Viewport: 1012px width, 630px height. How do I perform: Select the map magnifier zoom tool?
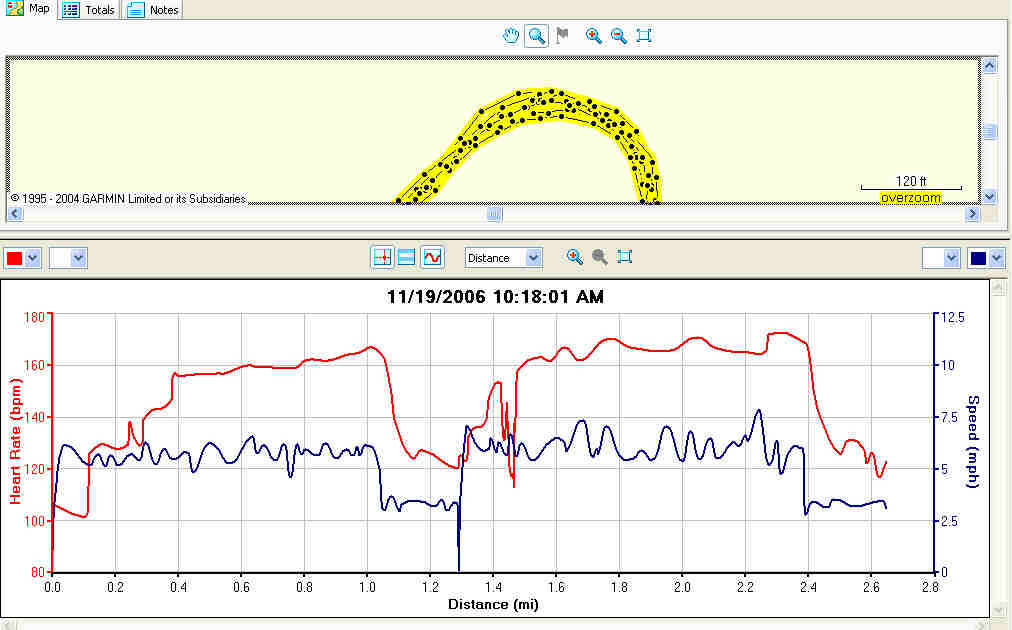pyautogui.click(x=537, y=36)
